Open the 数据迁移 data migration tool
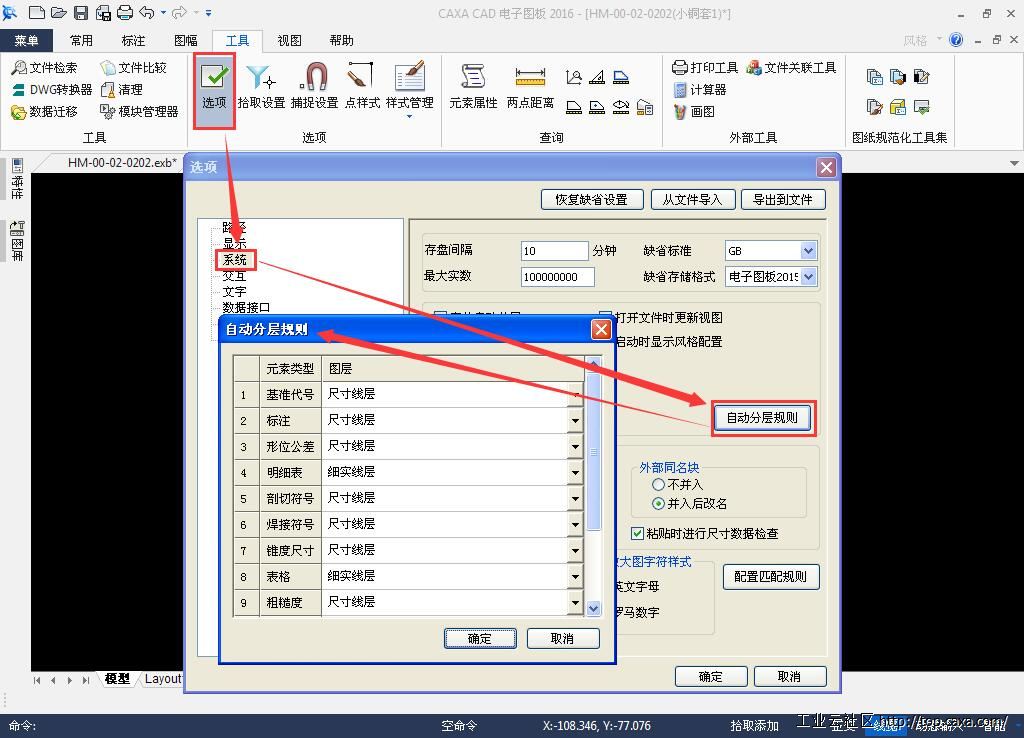The height and width of the screenshot is (738, 1024). coord(44,112)
